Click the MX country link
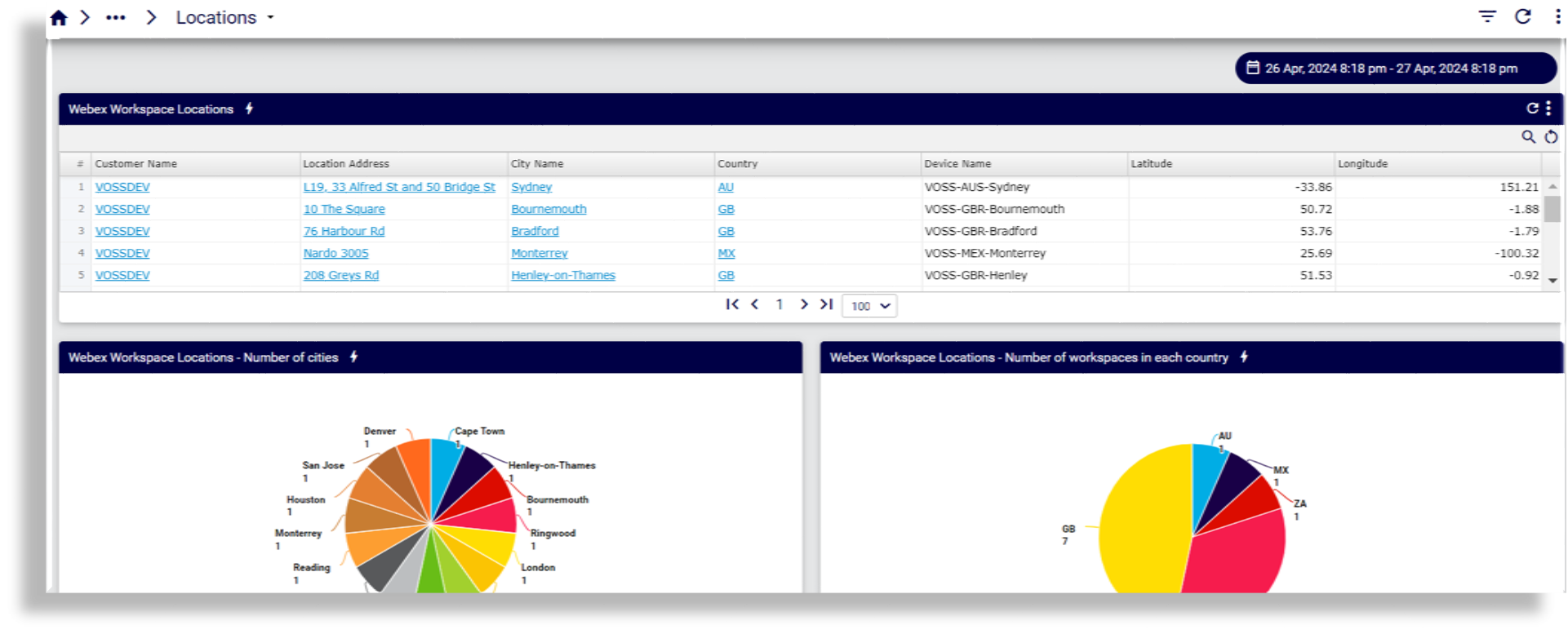Viewport: 1568px width, 634px height. 726,253
